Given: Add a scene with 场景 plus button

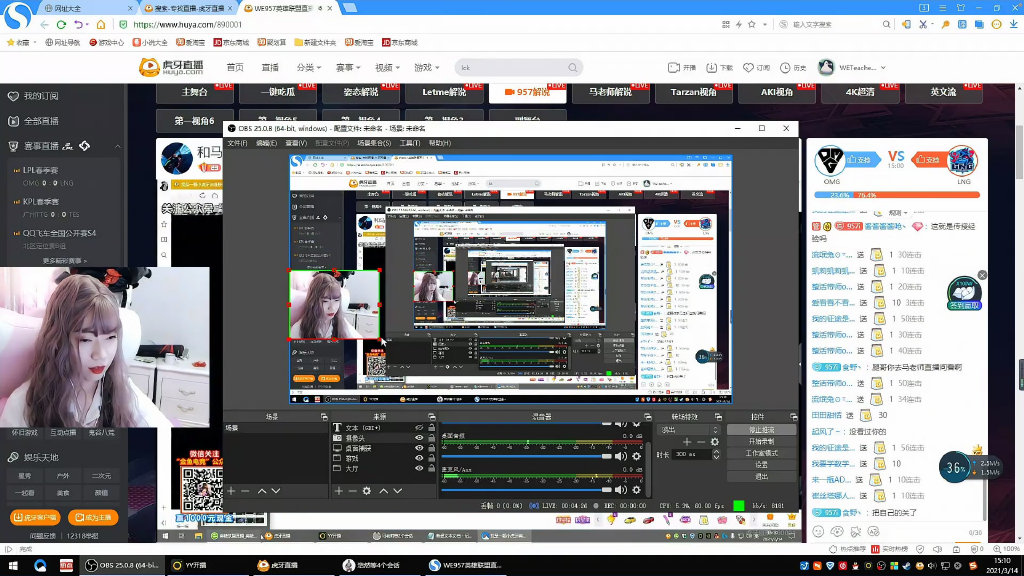Looking at the screenshot, I should (231, 491).
